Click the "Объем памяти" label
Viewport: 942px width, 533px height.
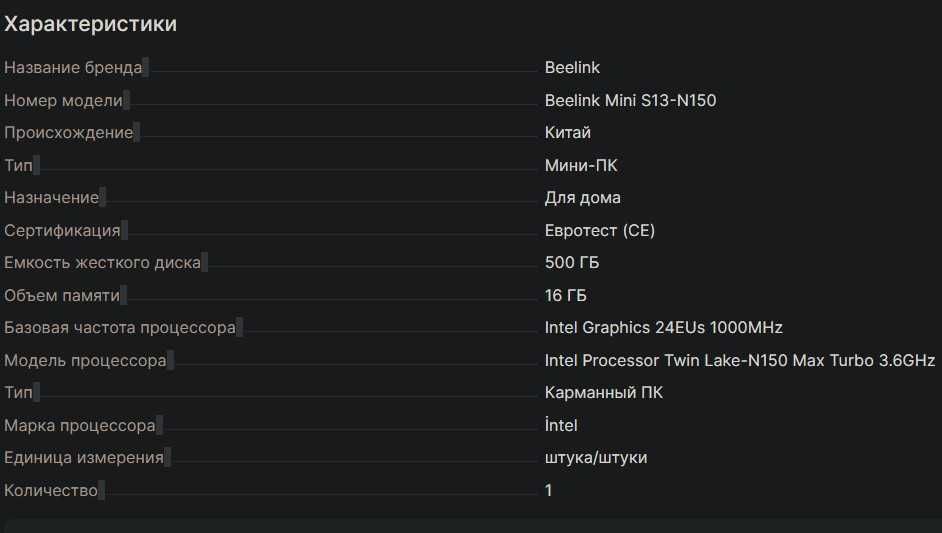tap(62, 295)
